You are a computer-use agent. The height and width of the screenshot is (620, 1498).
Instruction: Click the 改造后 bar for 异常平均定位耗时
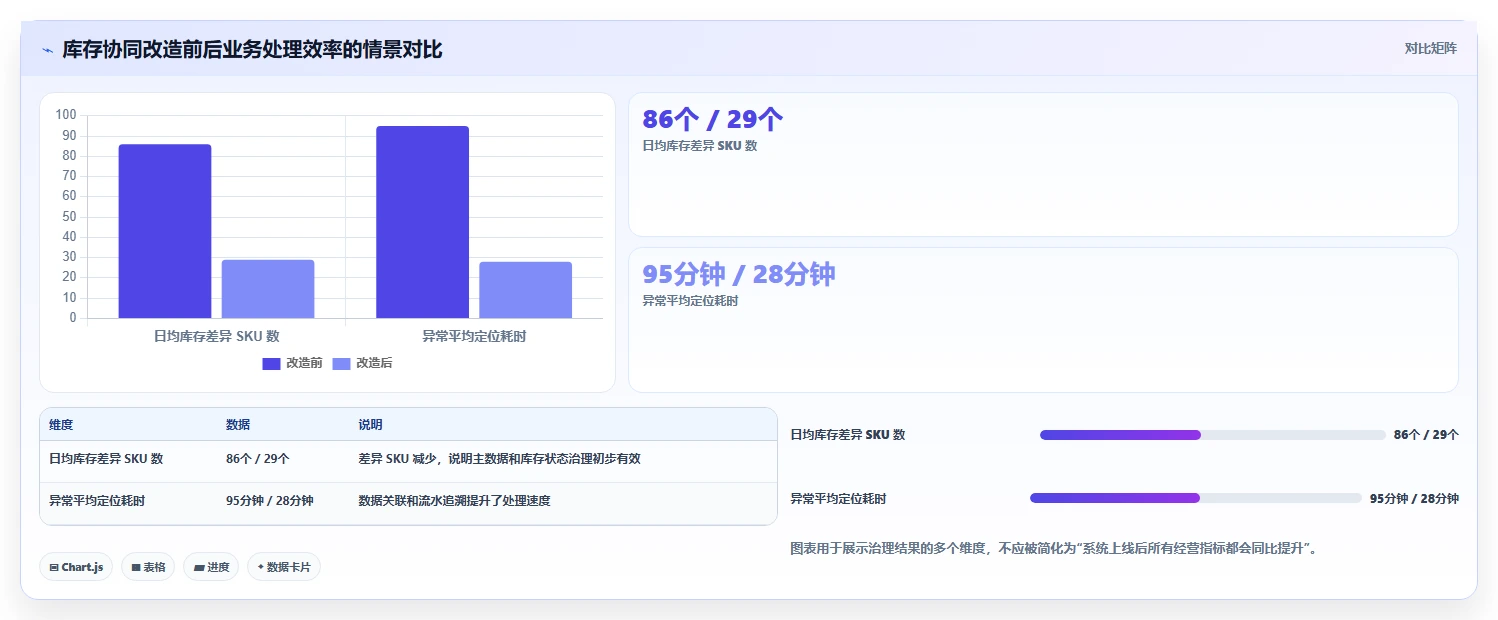pyautogui.click(x=525, y=290)
